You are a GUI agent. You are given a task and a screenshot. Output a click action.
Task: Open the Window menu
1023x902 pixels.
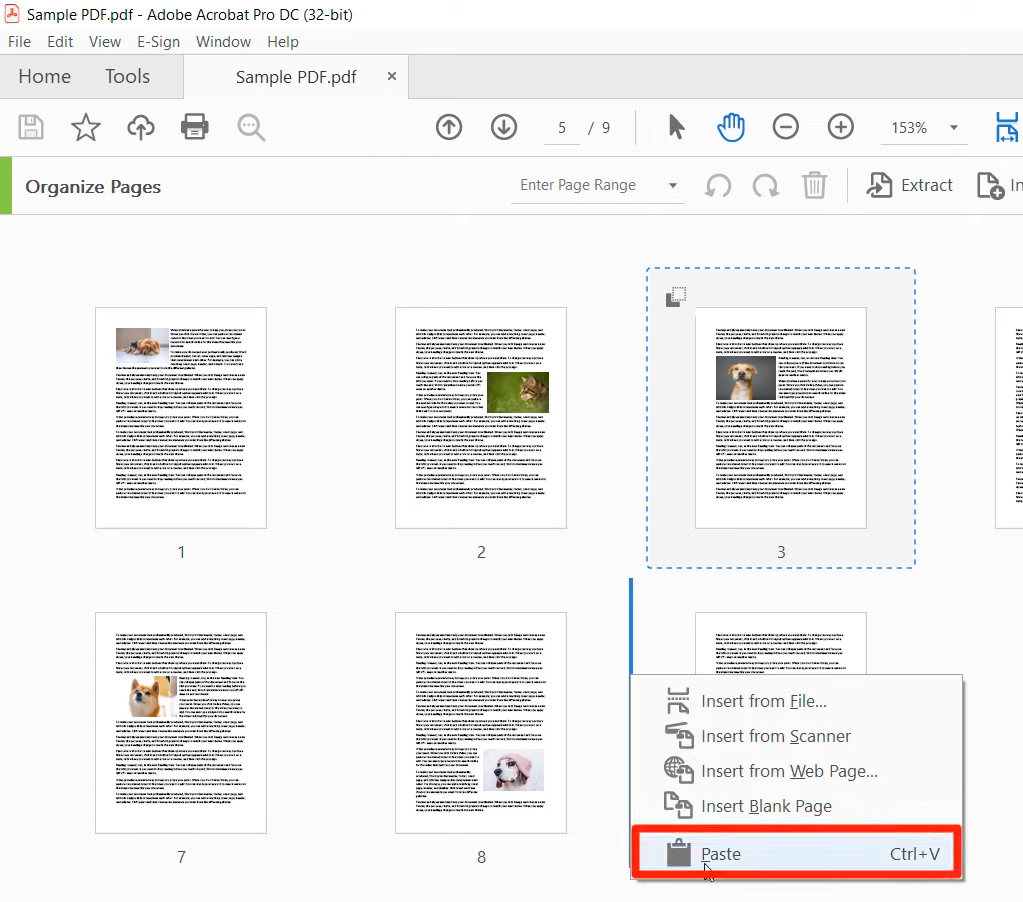coord(223,42)
